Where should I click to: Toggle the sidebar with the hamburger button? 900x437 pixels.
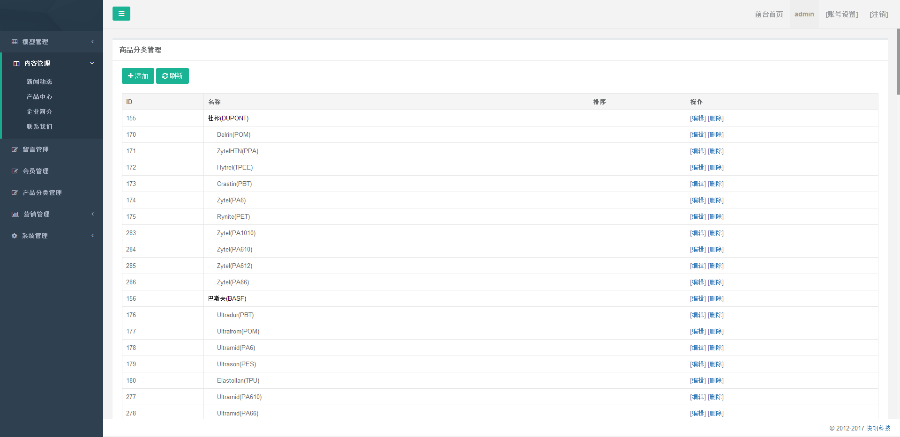121,14
